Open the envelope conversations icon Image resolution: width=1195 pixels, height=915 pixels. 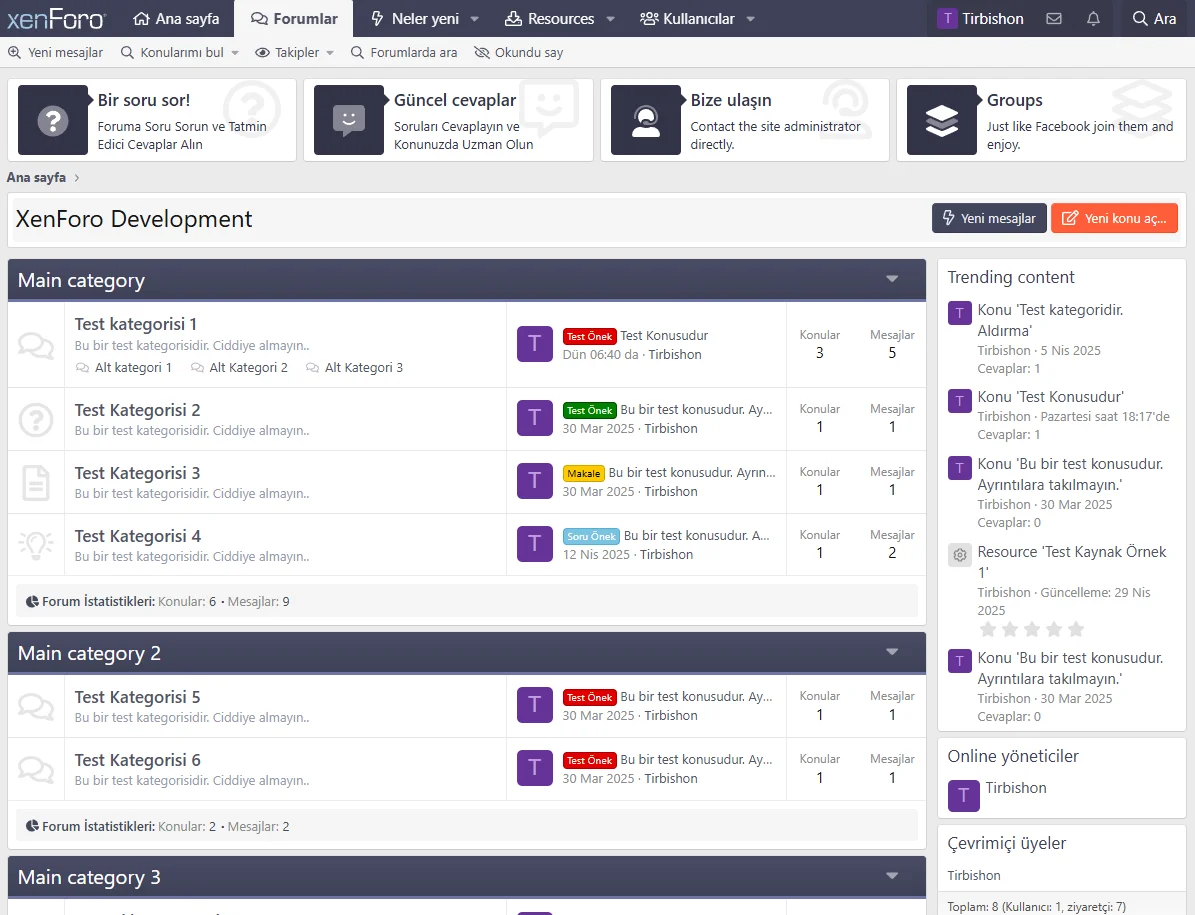1053,19
